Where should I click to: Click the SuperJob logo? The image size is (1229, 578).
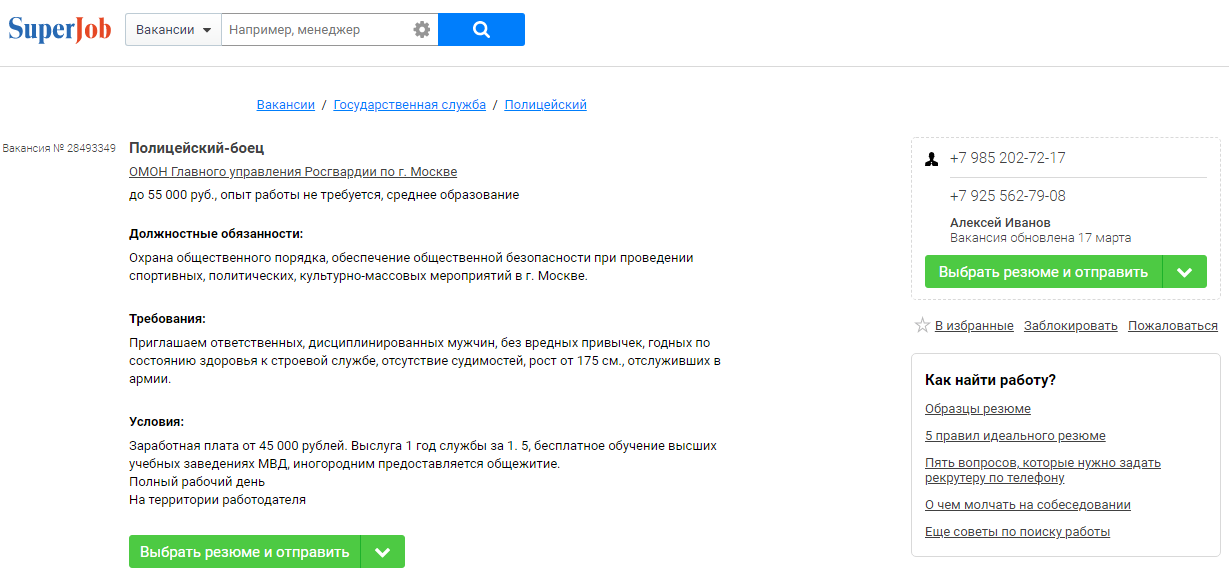pyautogui.click(x=59, y=29)
